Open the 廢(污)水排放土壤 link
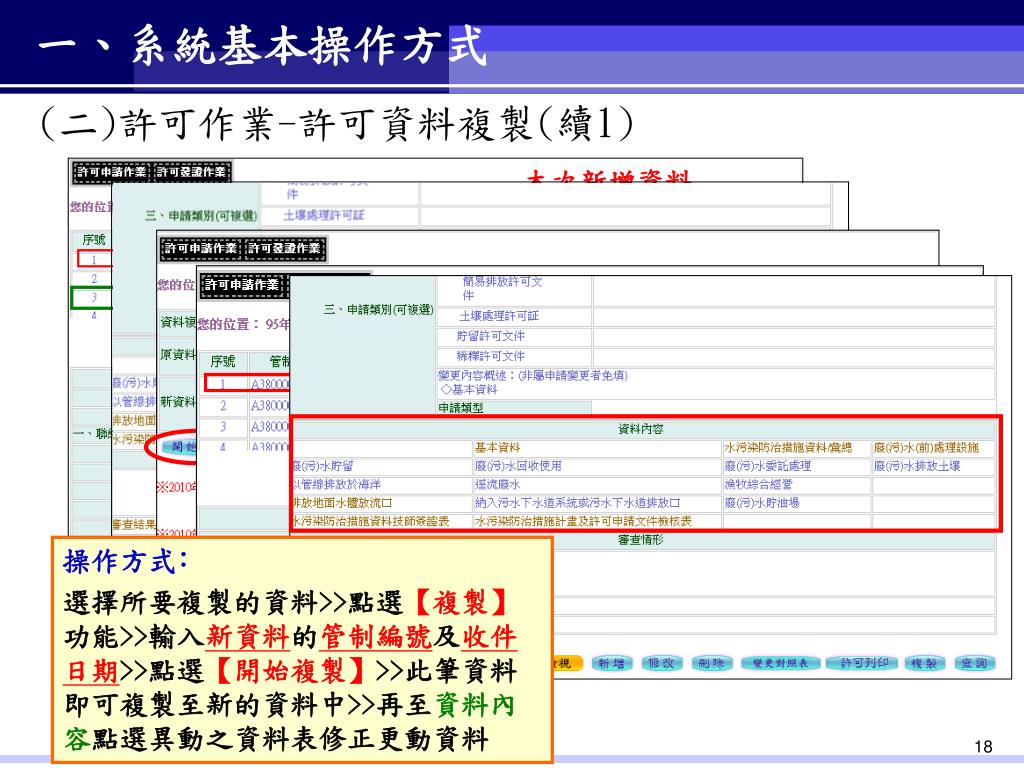 coord(916,466)
